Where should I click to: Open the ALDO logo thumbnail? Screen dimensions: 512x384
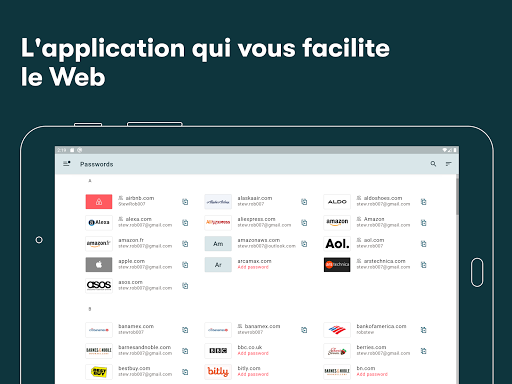pyautogui.click(x=337, y=202)
